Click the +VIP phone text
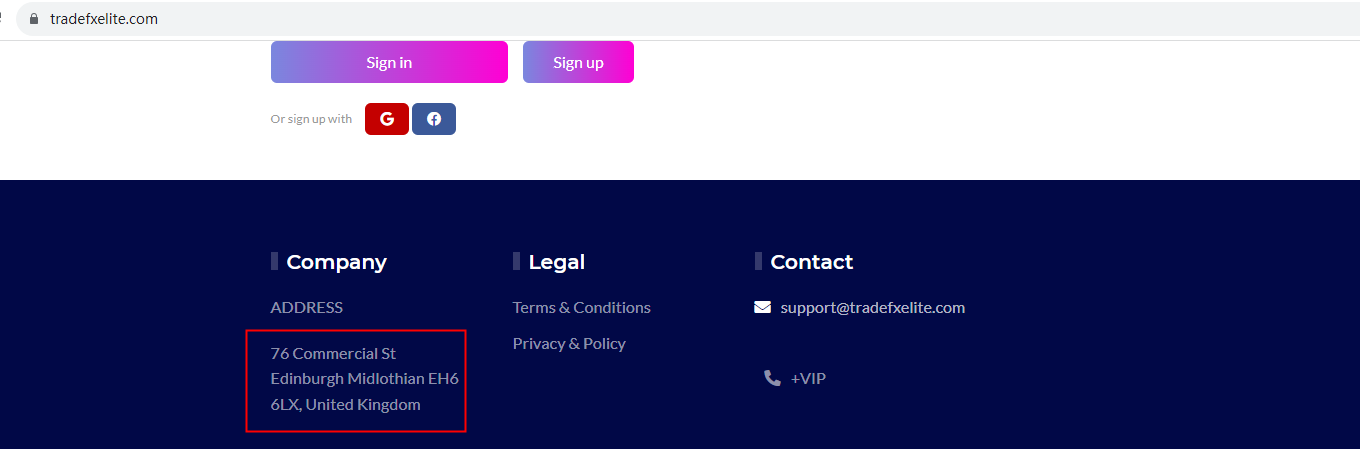Screen dimensions: 1360x449 (x=808, y=378)
